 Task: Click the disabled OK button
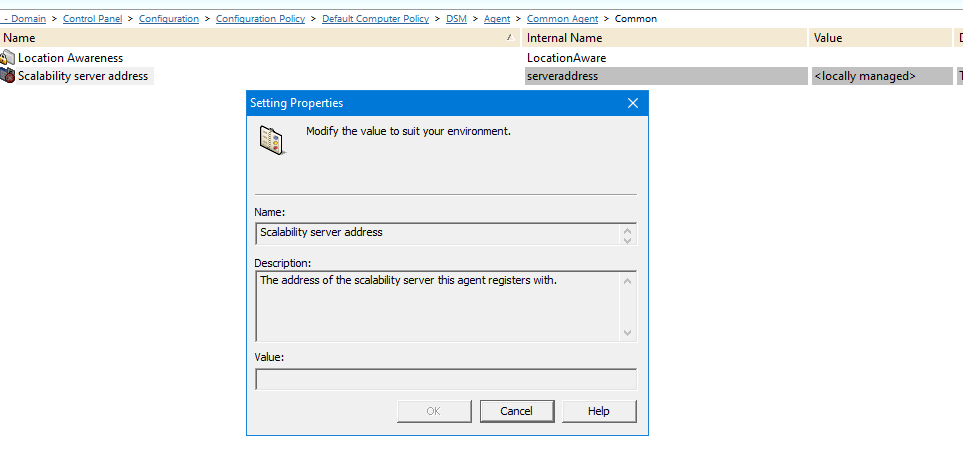click(x=433, y=411)
